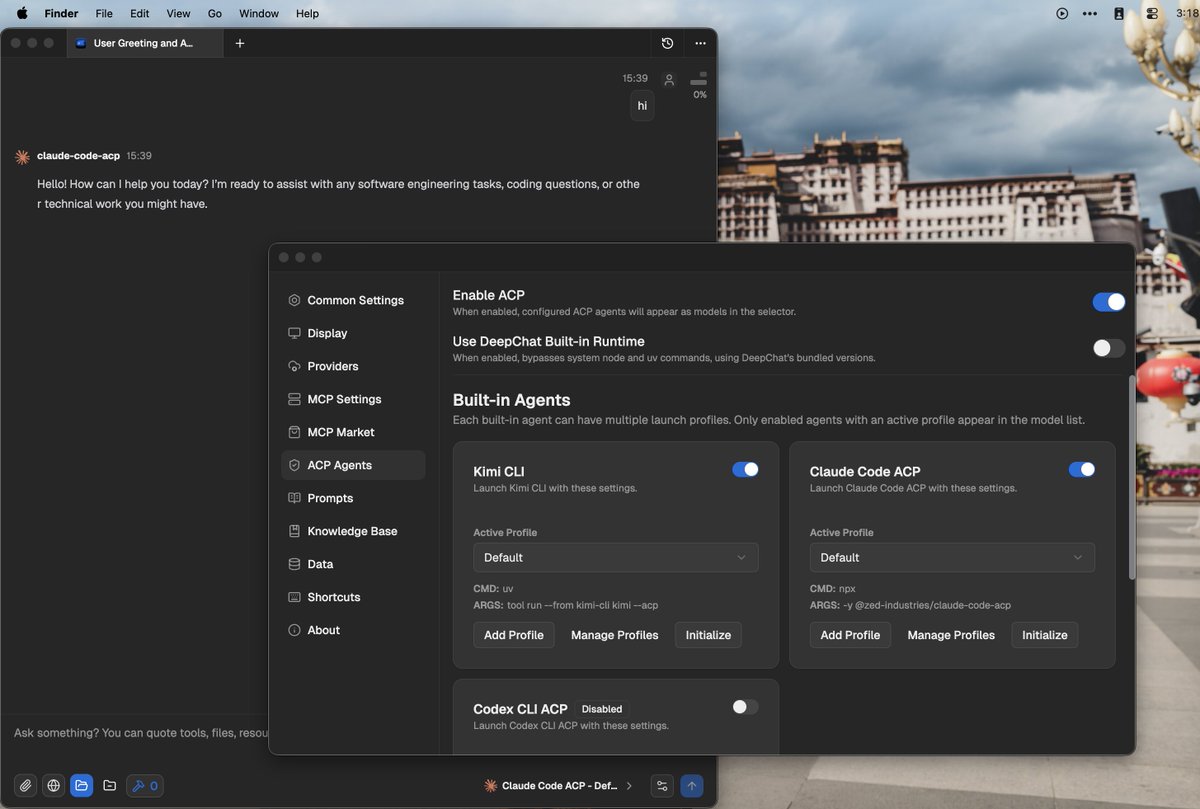The height and width of the screenshot is (809, 1200).
Task: Disable the Kimi CLI agent toggle
Action: 746,469
